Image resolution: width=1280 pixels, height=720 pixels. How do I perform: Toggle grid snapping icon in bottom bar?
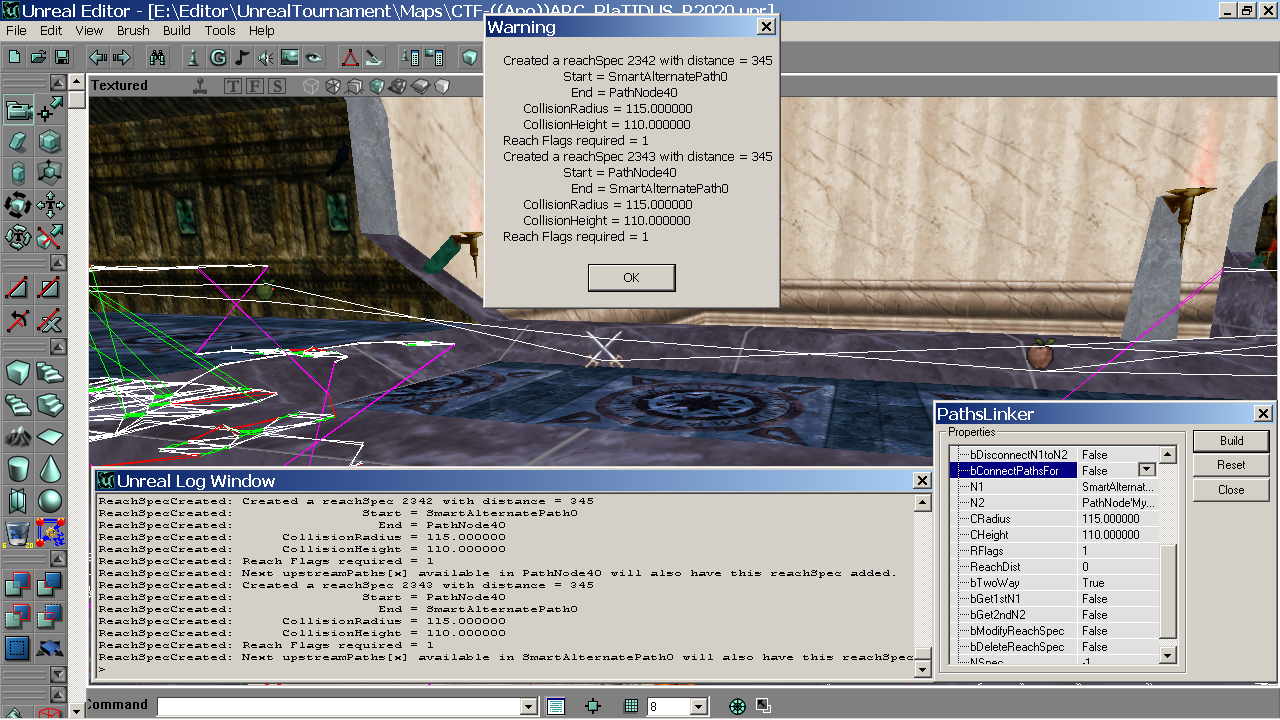pos(631,706)
